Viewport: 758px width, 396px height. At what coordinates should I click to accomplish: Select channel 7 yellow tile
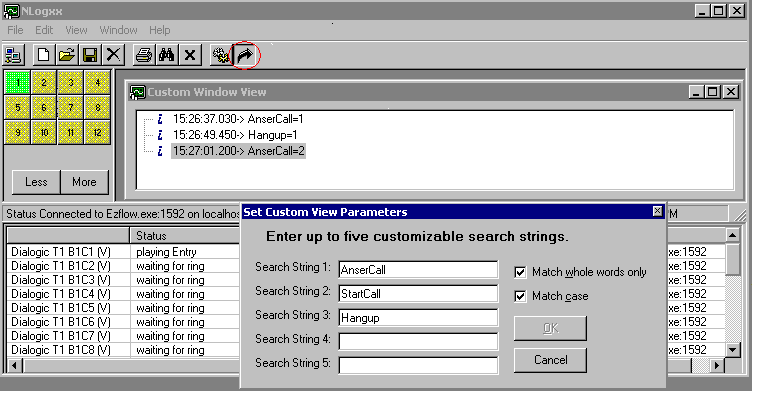pyautogui.click(x=71, y=107)
